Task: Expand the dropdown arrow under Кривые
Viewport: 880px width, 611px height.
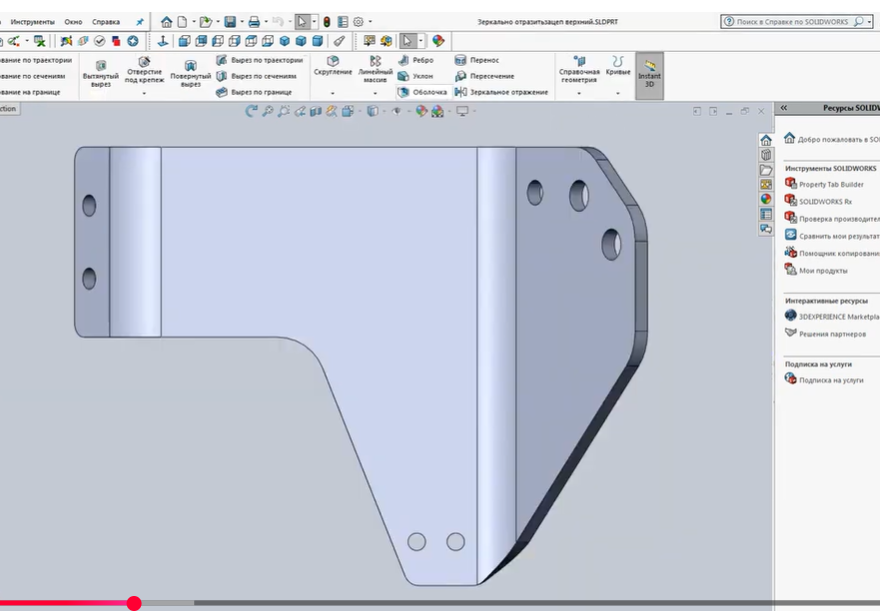Action: click(618, 93)
